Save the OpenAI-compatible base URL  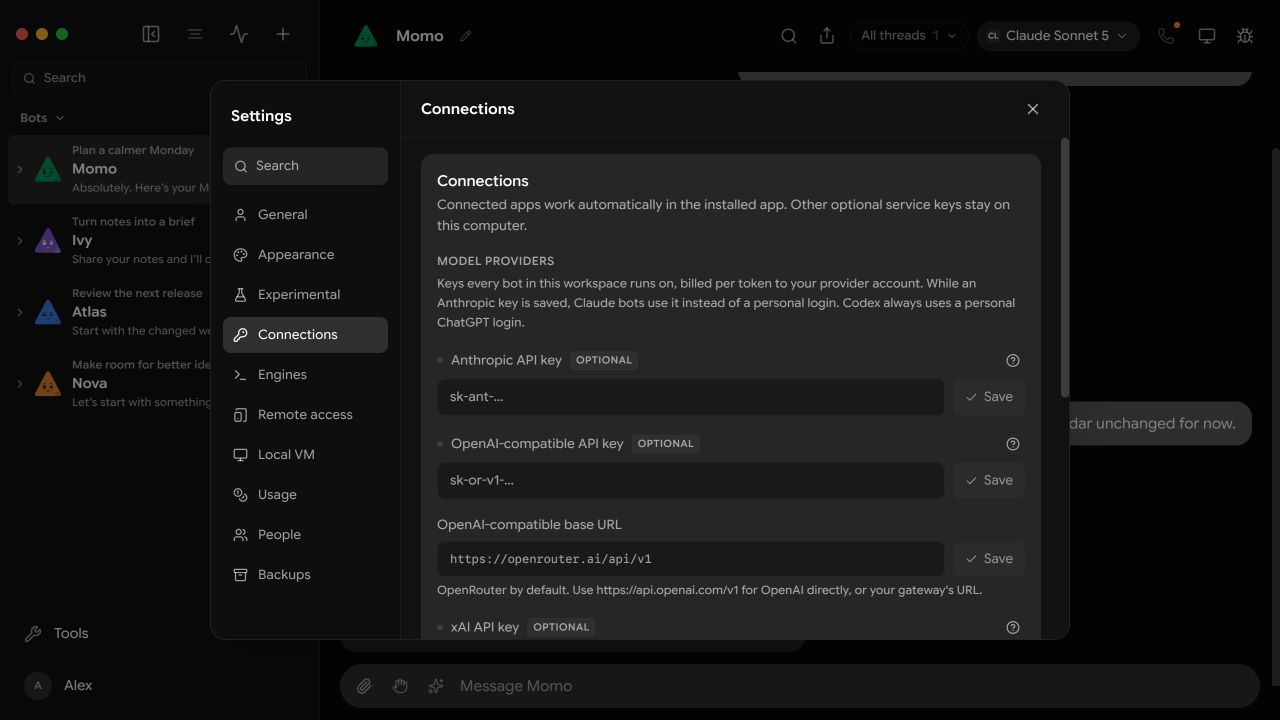coord(988,559)
